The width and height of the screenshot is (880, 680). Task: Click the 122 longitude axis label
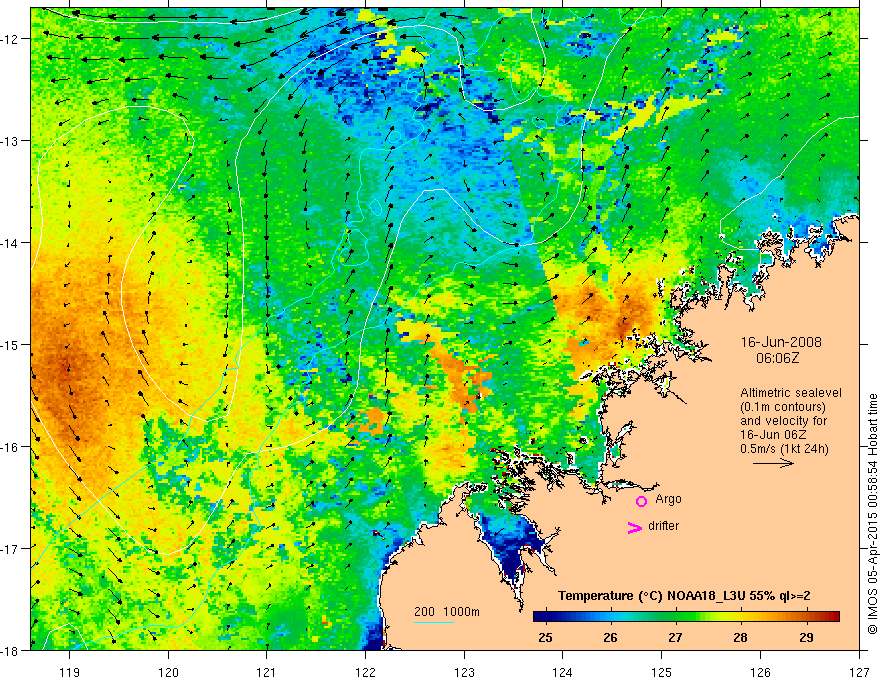pyautogui.click(x=365, y=672)
